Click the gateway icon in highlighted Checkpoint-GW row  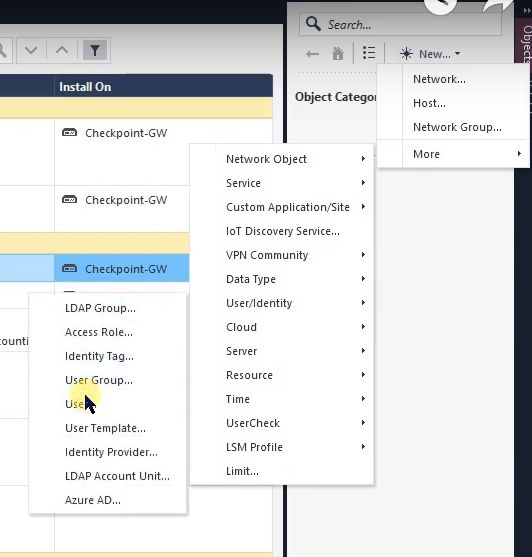[69, 269]
